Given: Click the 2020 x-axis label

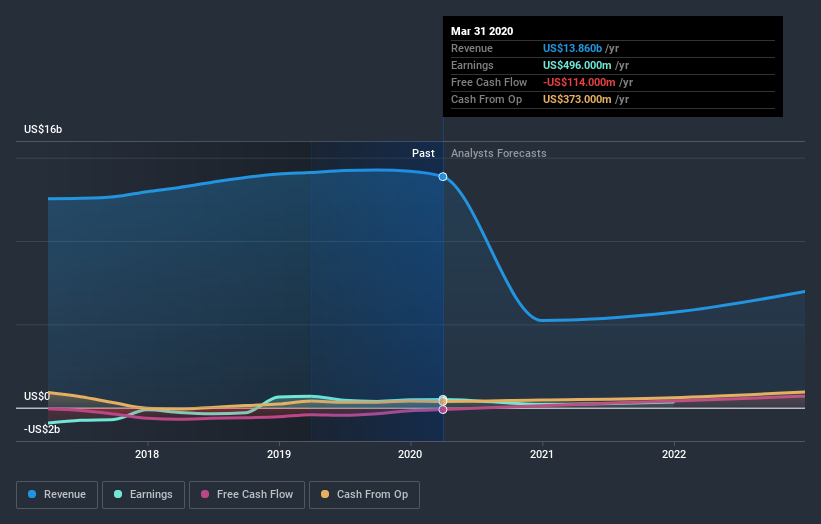Looking at the screenshot, I should point(410,454).
